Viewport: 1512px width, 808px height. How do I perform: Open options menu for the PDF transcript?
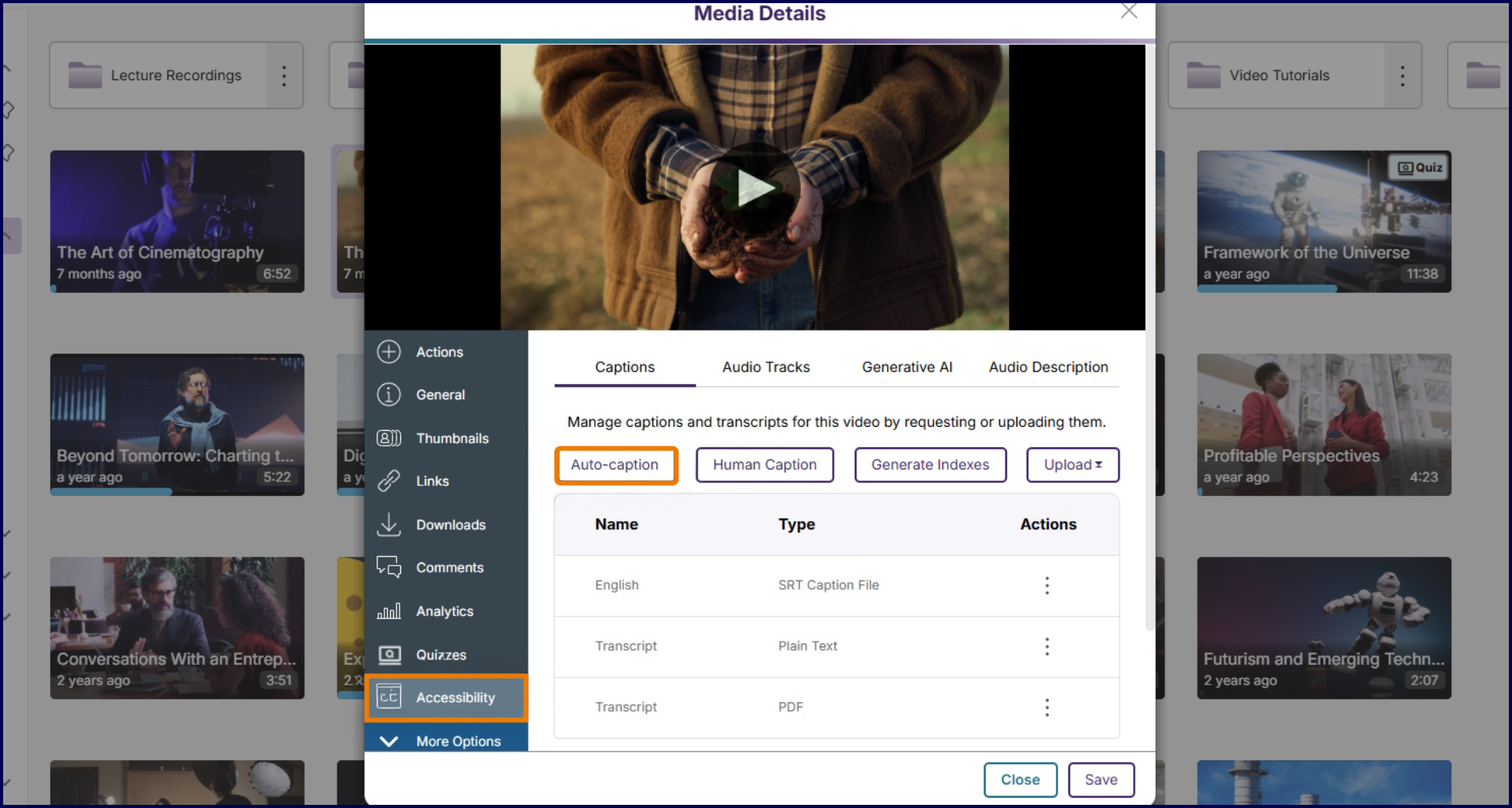(1046, 707)
